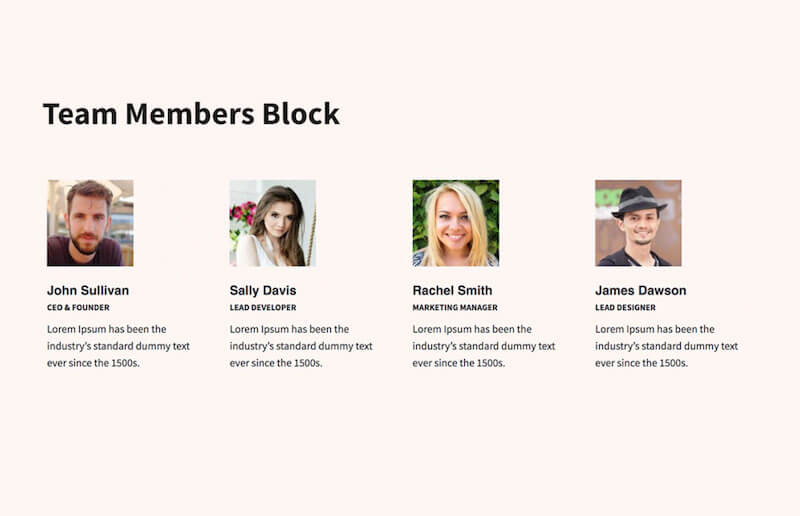The height and width of the screenshot is (516, 800).
Task: Select the CEO & Founder job title
Action: click(x=78, y=307)
